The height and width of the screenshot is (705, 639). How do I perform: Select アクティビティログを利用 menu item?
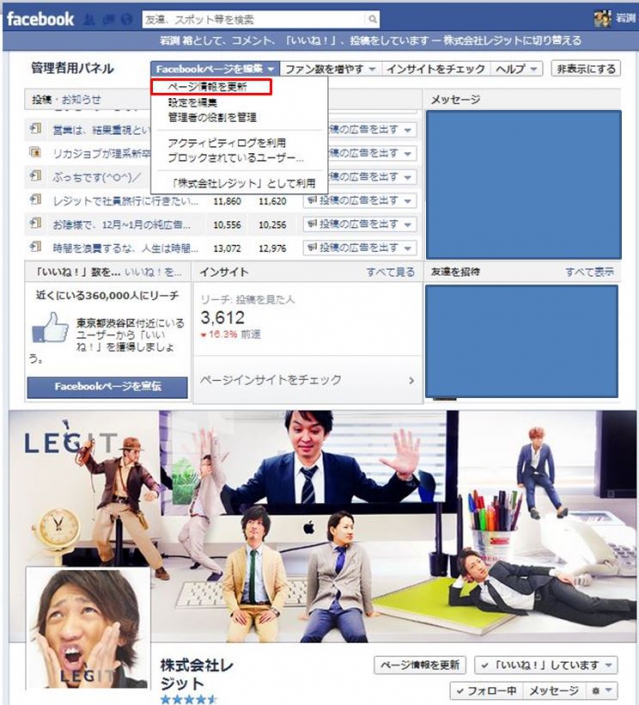tap(227, 143)
